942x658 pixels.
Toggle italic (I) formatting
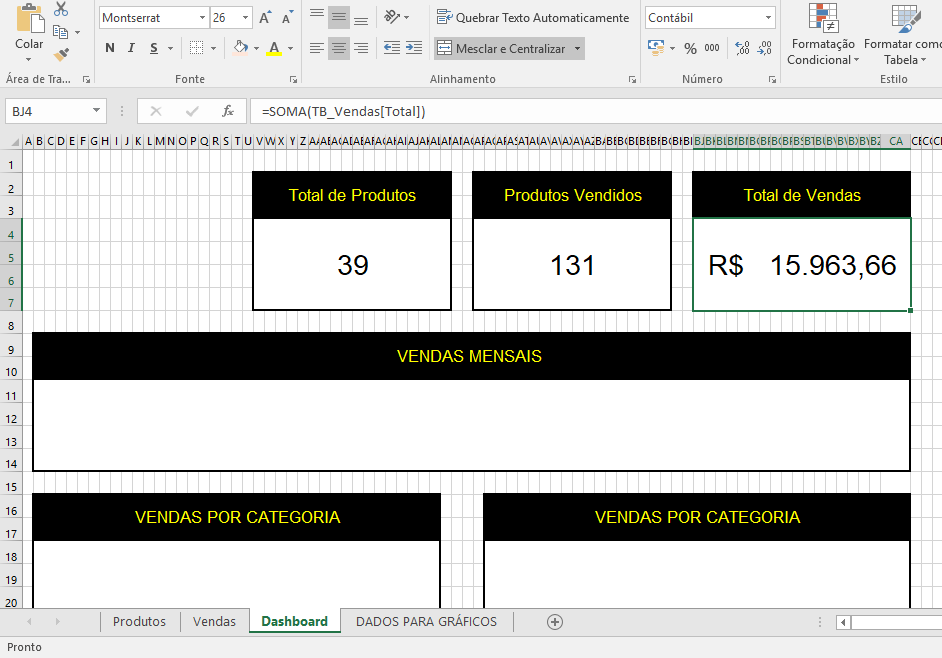(132, 48)
